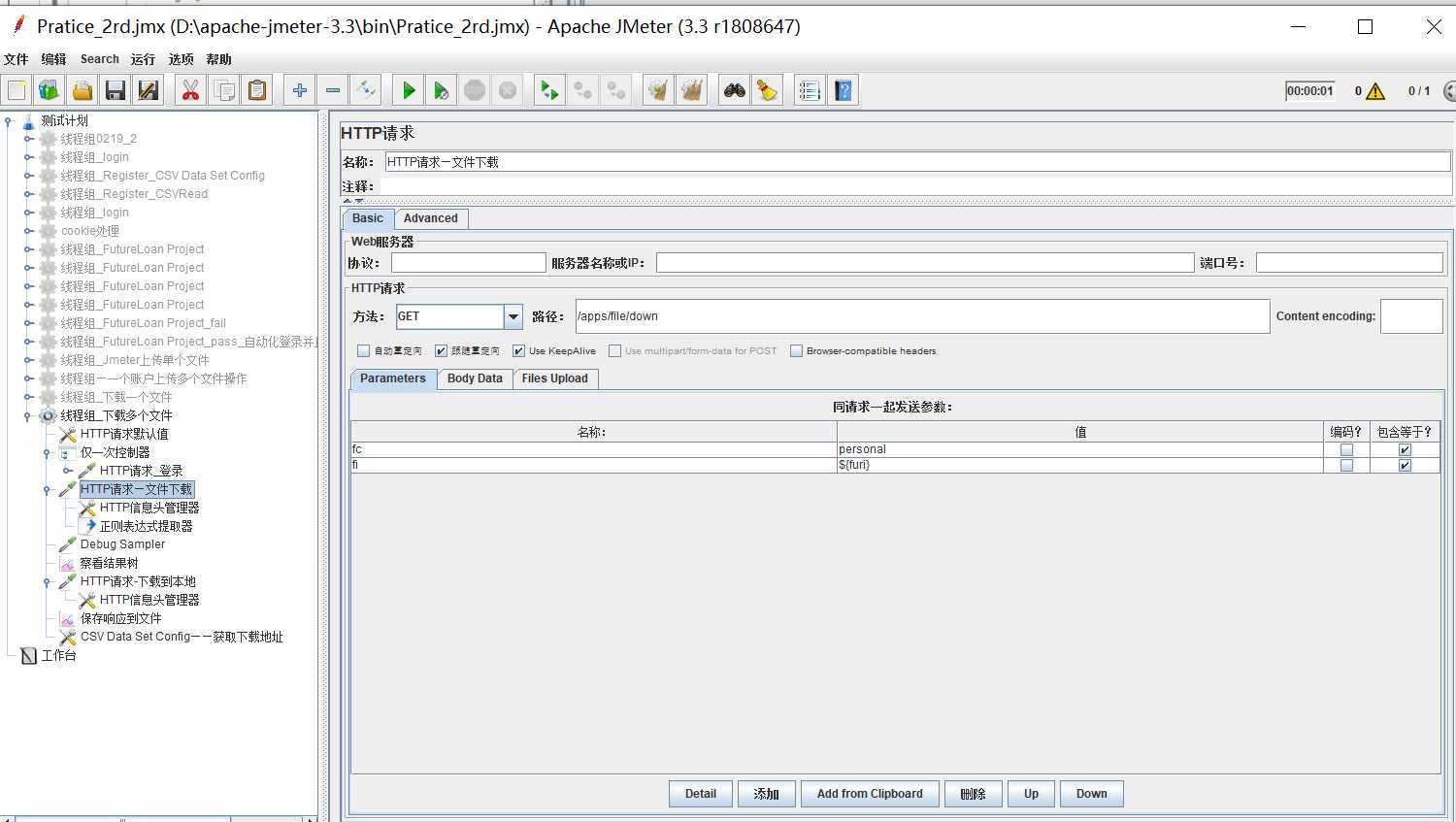Screen dimensions: 1456x822
Task: Untick 包含等于? in the fi row
Action: pyautogui.click(x=1405, y=465)
